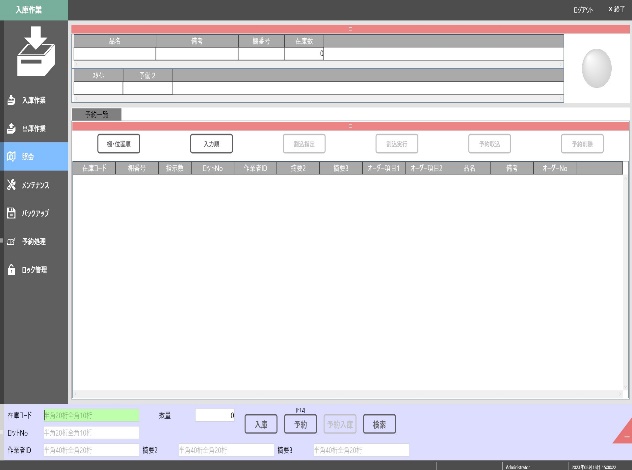Open メンテナンス in the sidebar

[34, 185]
